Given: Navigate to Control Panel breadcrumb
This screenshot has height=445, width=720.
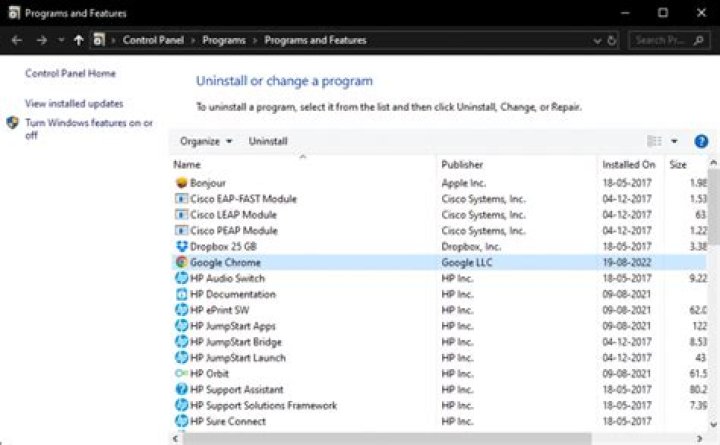Looking at the screenshot, I should click(153, 40).
